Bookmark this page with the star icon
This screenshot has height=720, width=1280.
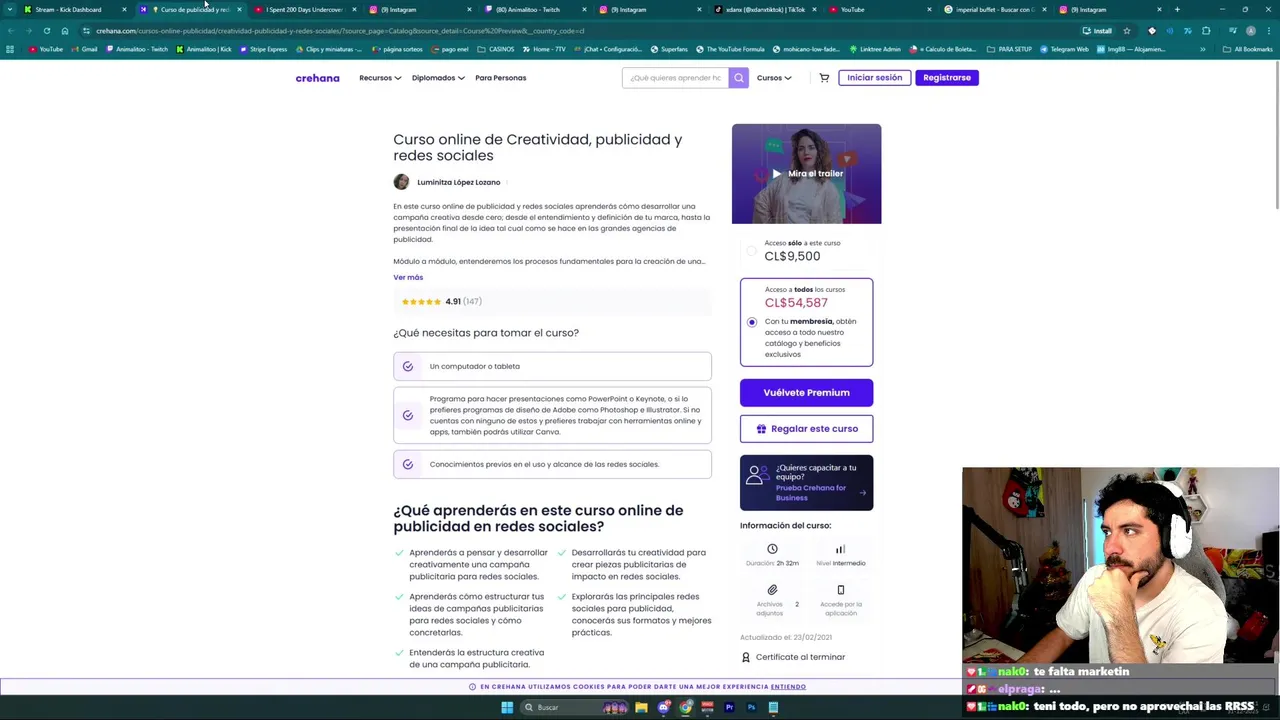click(1126, 31)
